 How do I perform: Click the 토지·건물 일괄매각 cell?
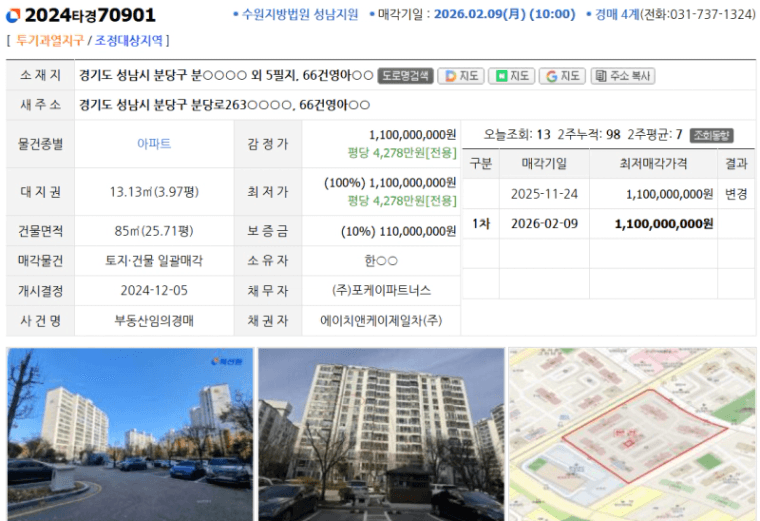tap(154, 261)
